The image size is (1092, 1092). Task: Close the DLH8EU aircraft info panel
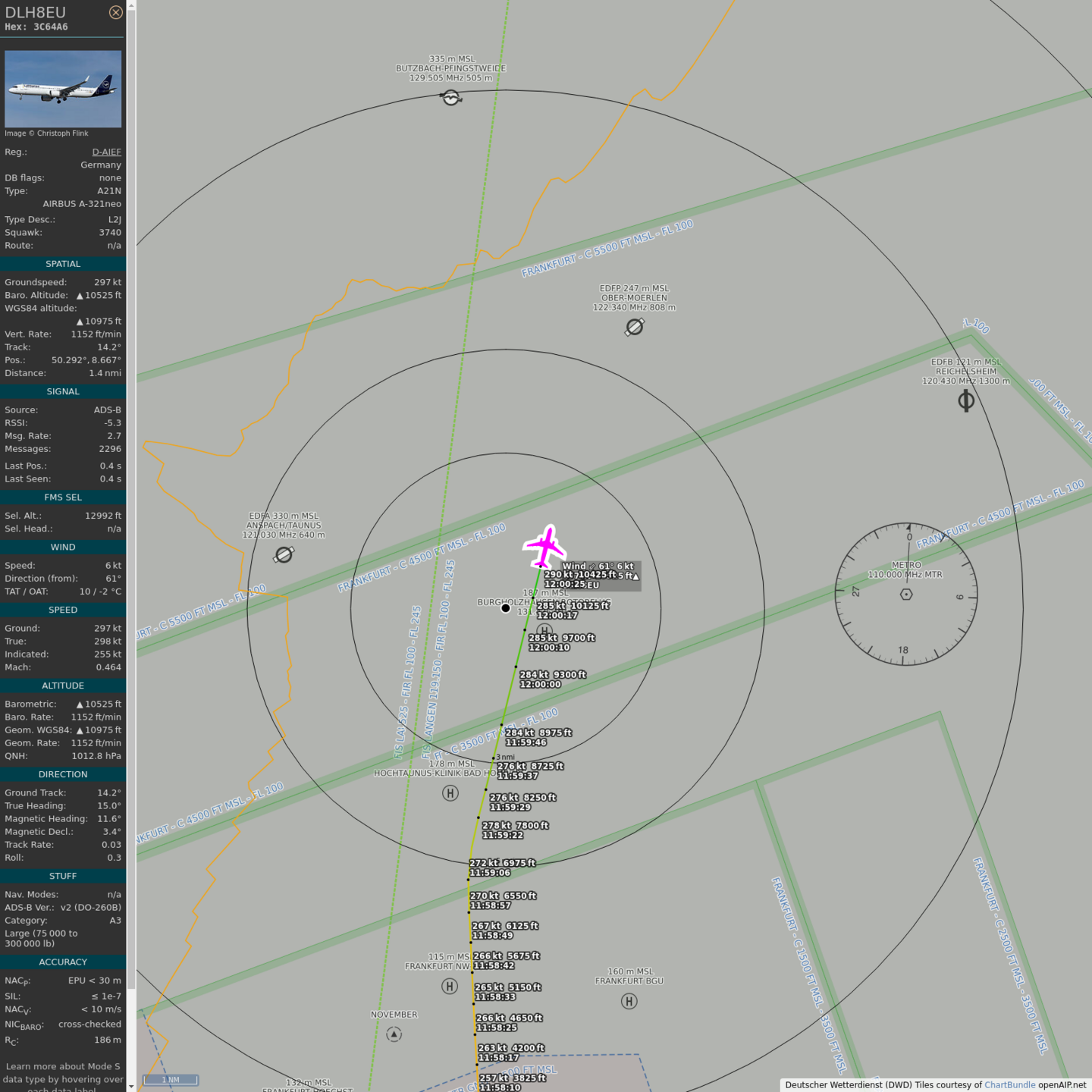pyautogui.click(x=115, y=12)
